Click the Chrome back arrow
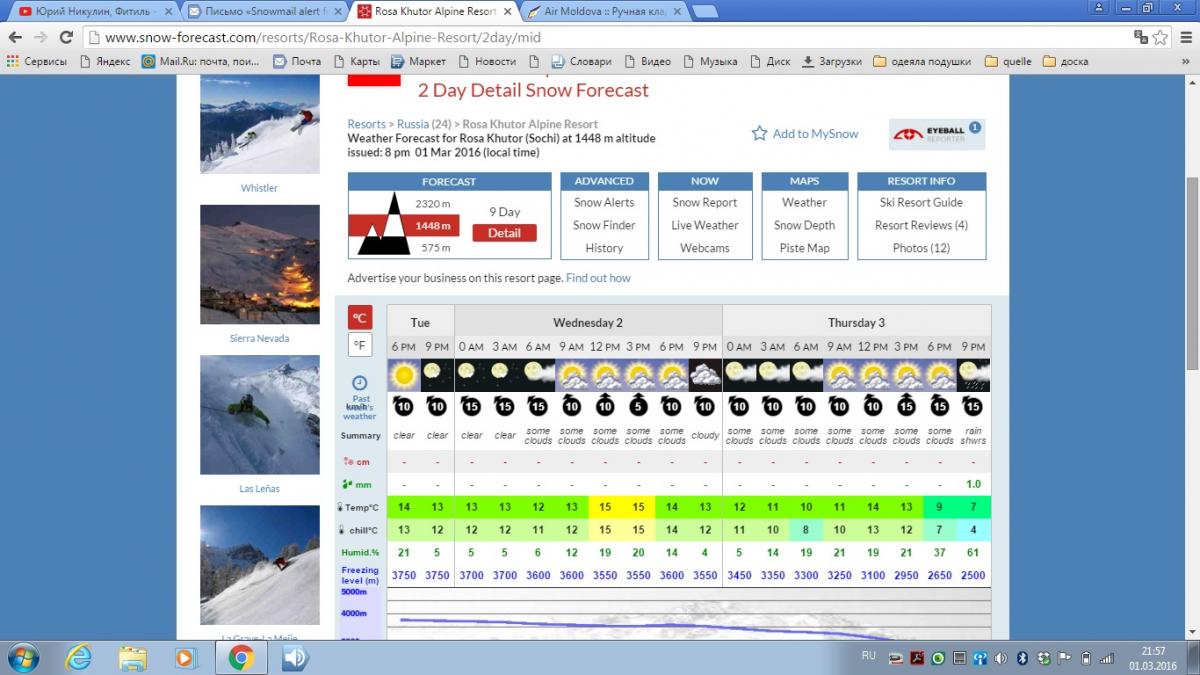The width and height of the screenshot is (1200, 675). coord(15,37)
